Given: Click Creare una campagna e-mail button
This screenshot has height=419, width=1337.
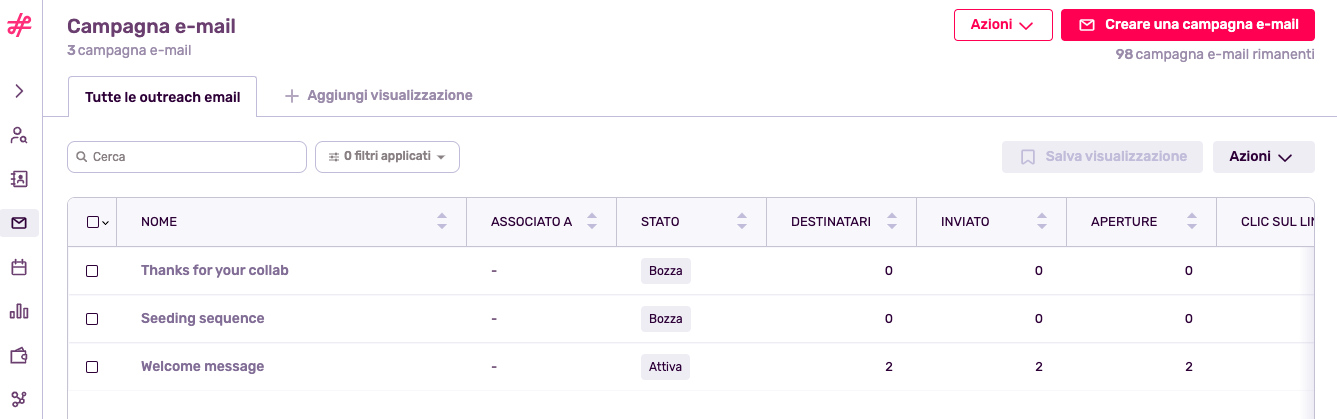Looking at the screenshot, I should click(1188, 25).
